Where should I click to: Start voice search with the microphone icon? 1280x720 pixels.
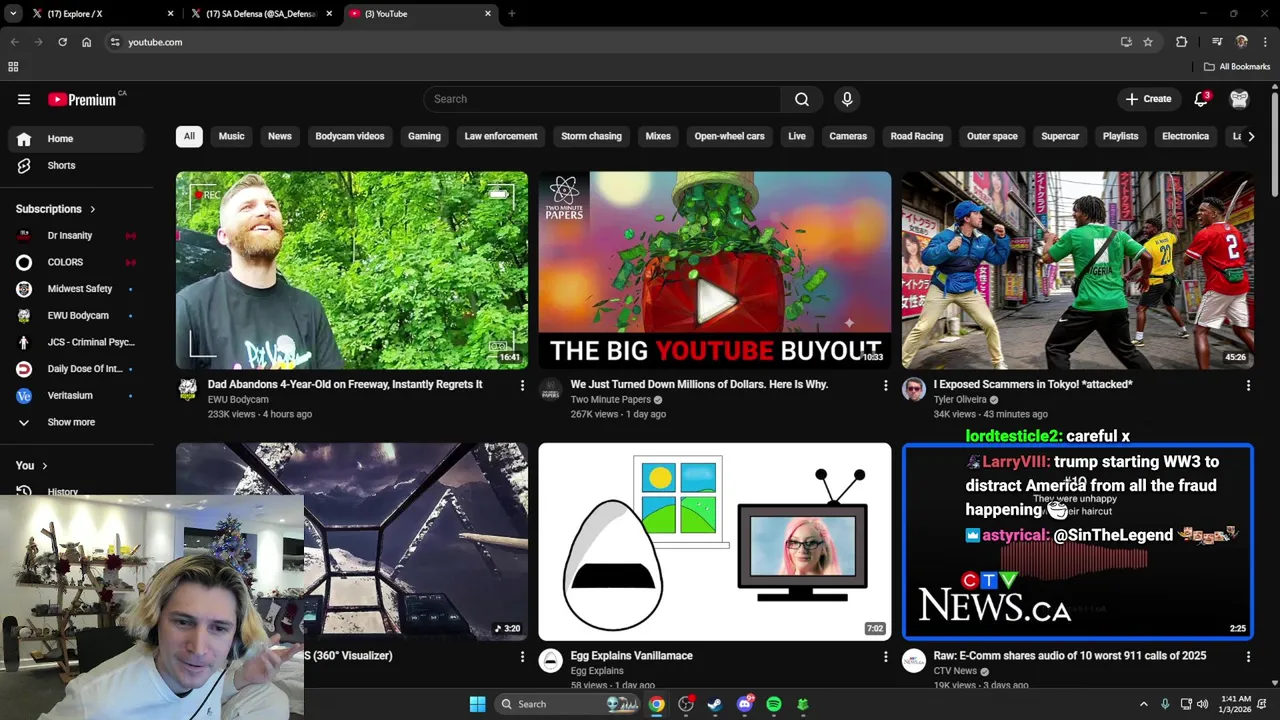click(x=847, y=99)
